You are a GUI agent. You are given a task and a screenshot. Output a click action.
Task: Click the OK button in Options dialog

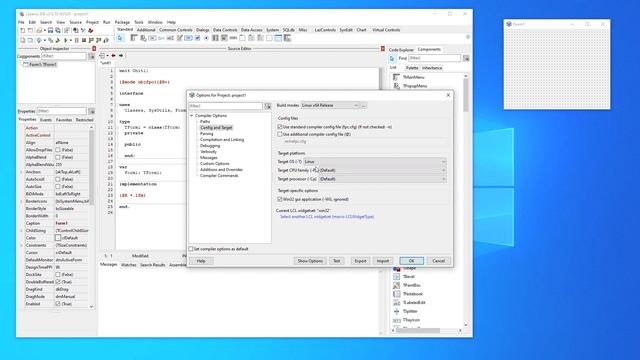tap(411, 261)
